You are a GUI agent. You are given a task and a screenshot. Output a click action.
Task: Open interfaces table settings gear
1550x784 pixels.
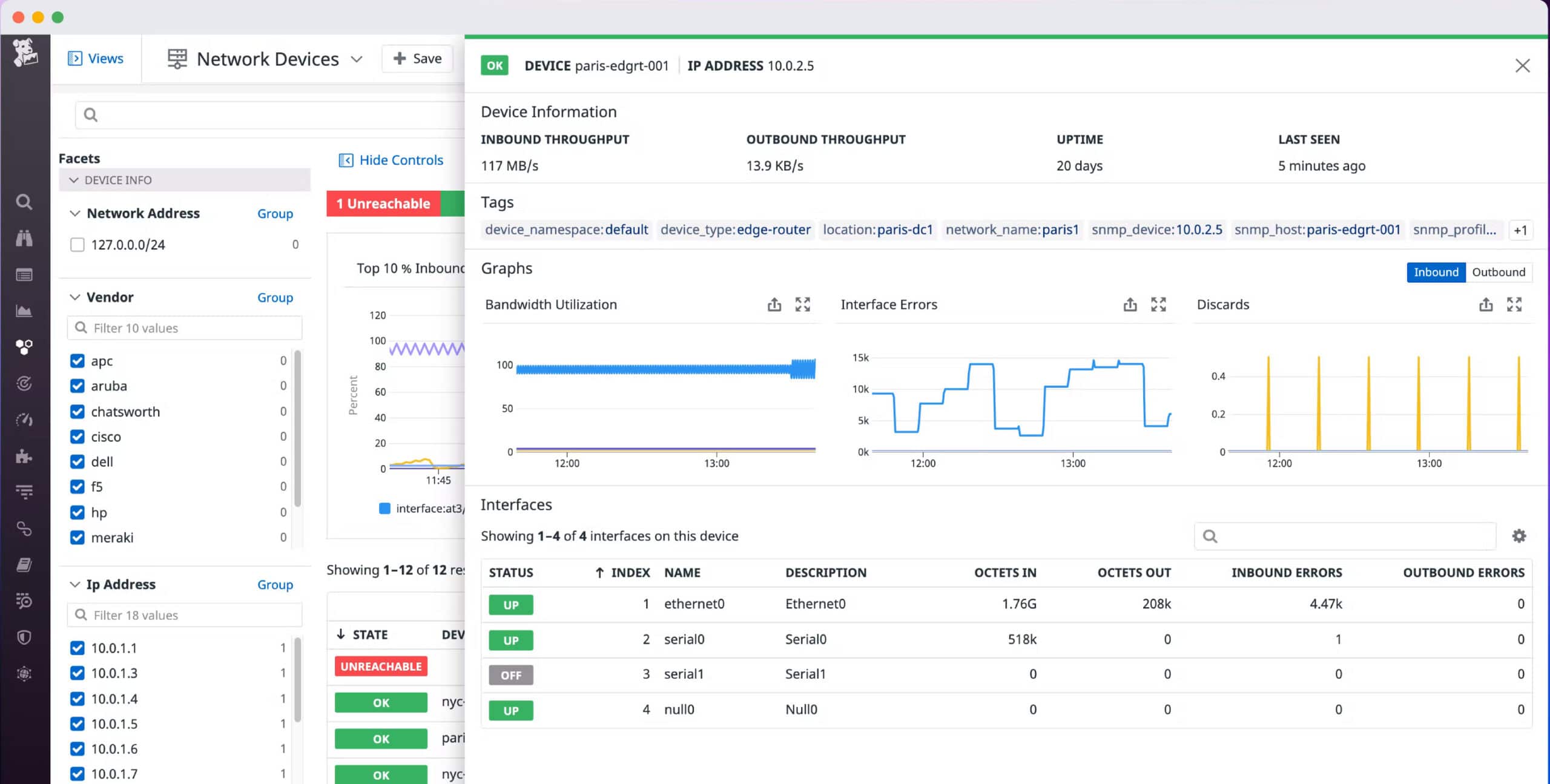(1519, 536)
